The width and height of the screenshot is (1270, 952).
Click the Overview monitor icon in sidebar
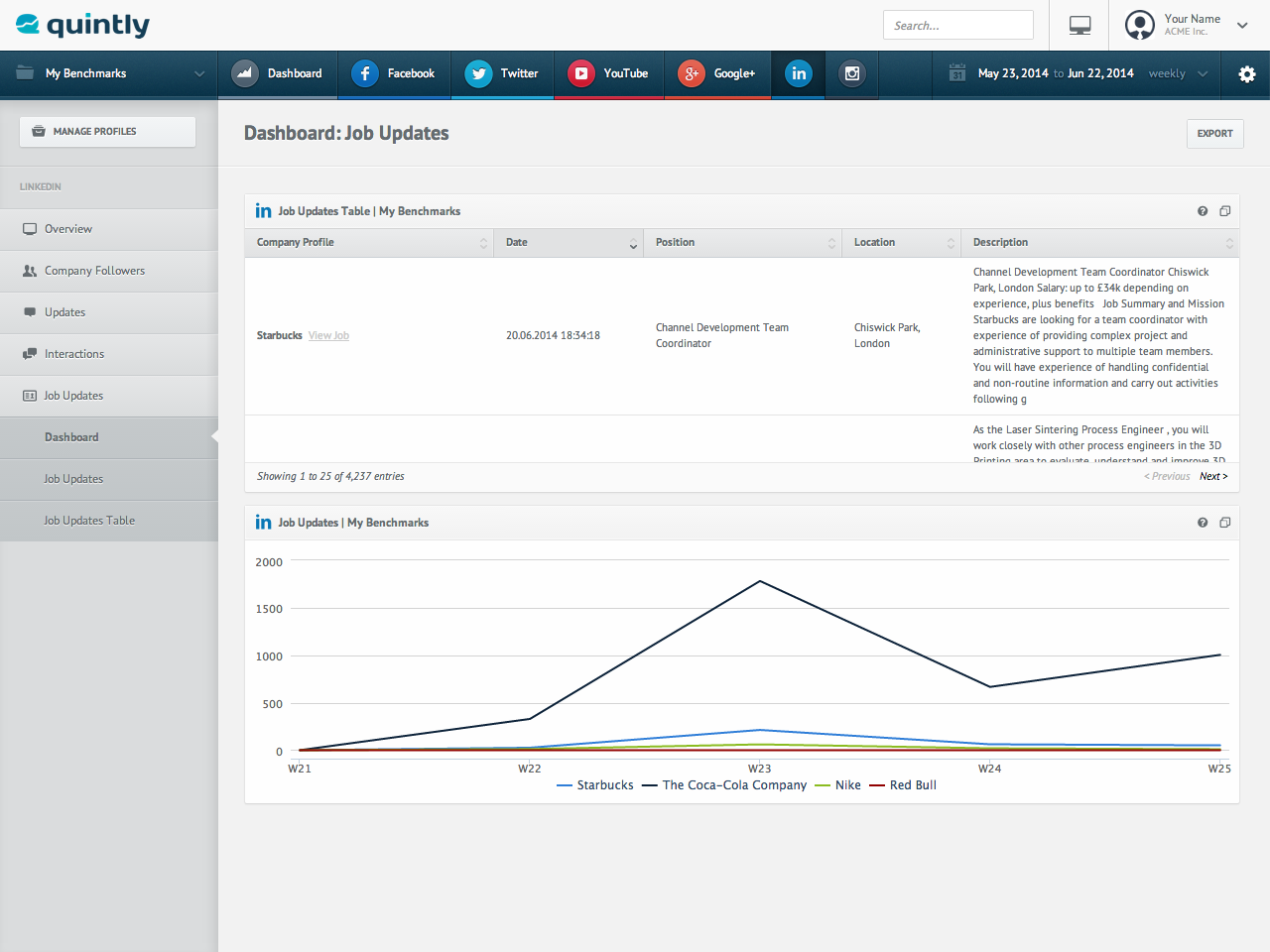click(x=30, y=229)
